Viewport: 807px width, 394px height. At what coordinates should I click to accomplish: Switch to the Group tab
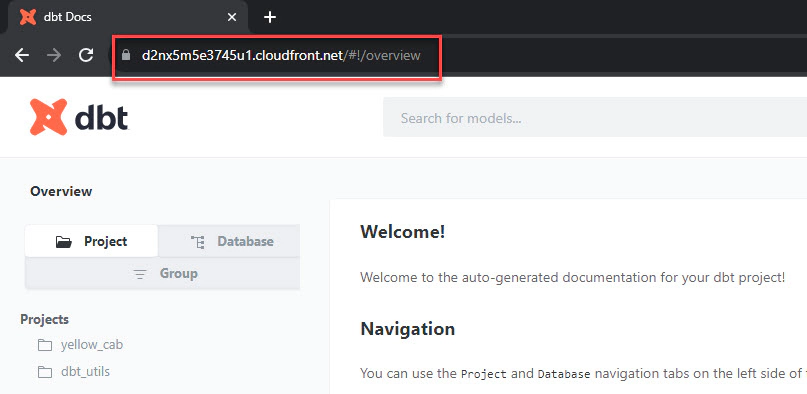163,273
